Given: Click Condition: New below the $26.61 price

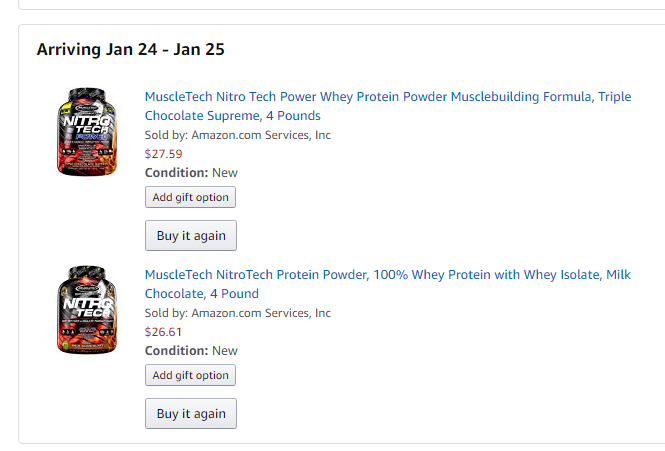Looking at the screenshot, I should click(x=191, y=351).
